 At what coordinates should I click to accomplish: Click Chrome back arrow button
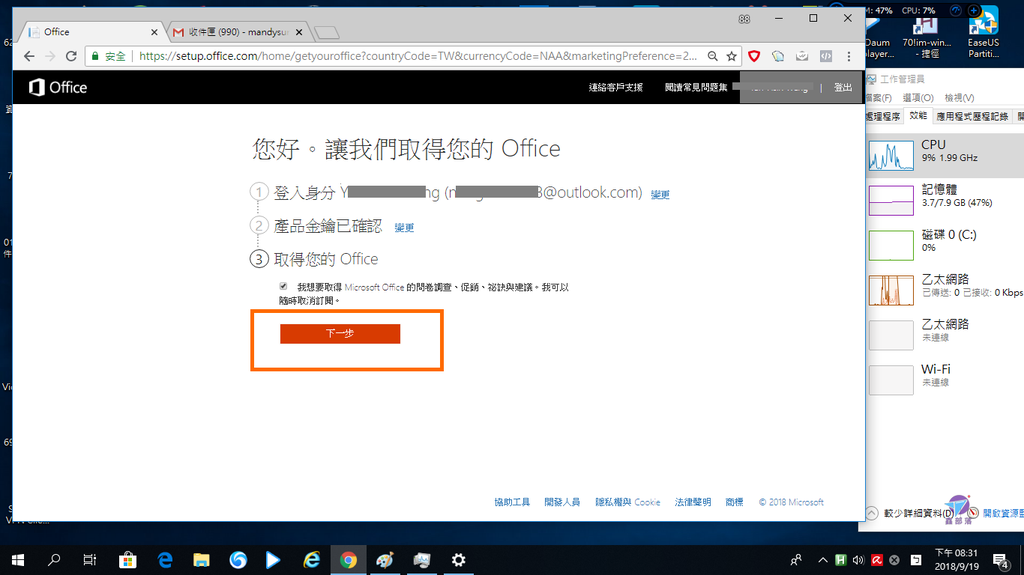point(29,56)
